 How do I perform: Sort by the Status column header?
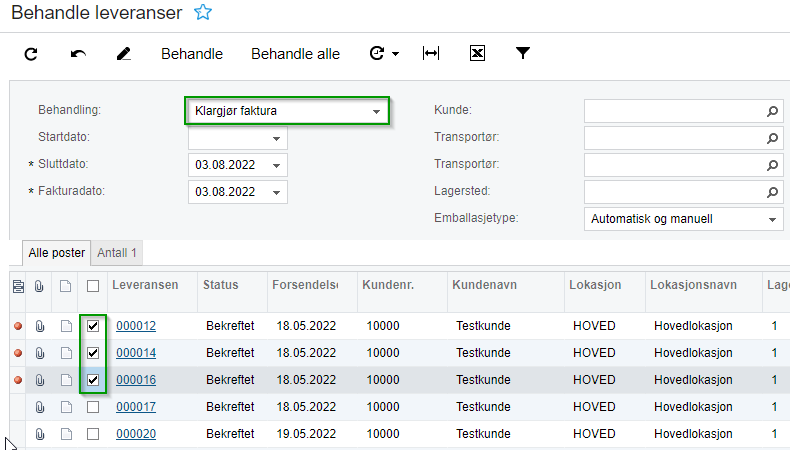[221, 285]
